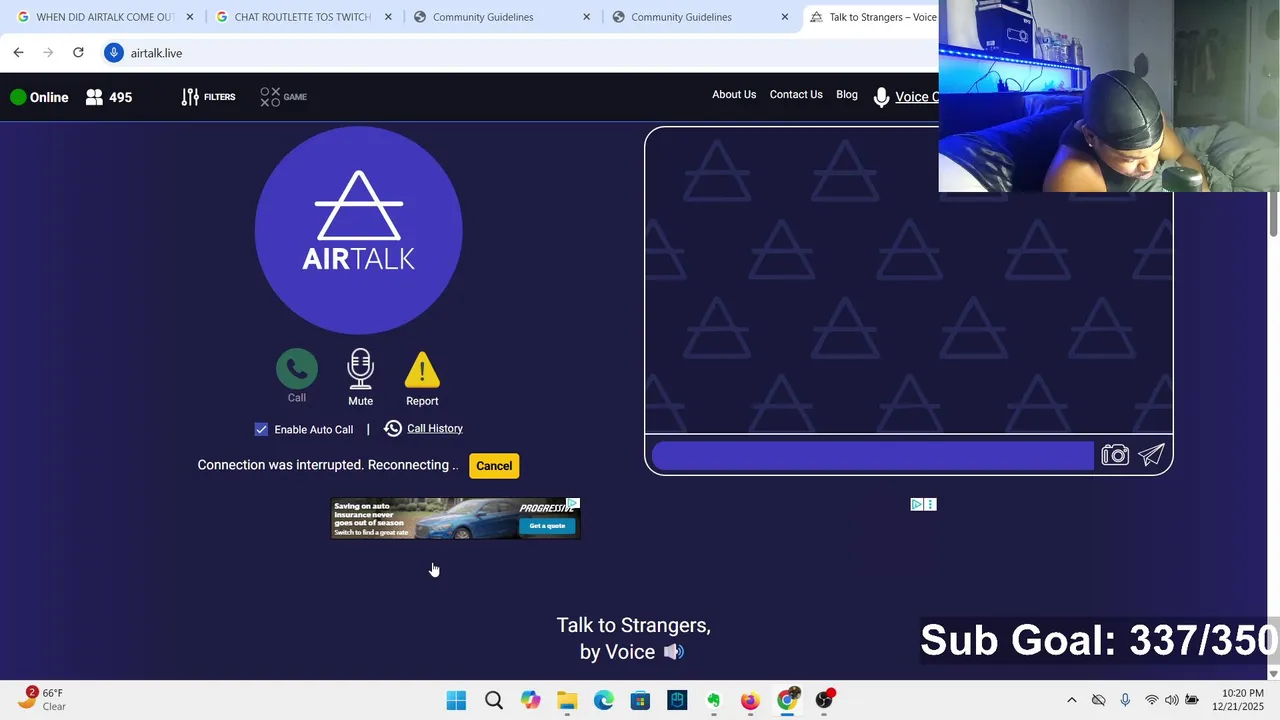
Task: Close the WHEN DID AIRTALK COME OUT tab
Action: (x=190, y=17)
